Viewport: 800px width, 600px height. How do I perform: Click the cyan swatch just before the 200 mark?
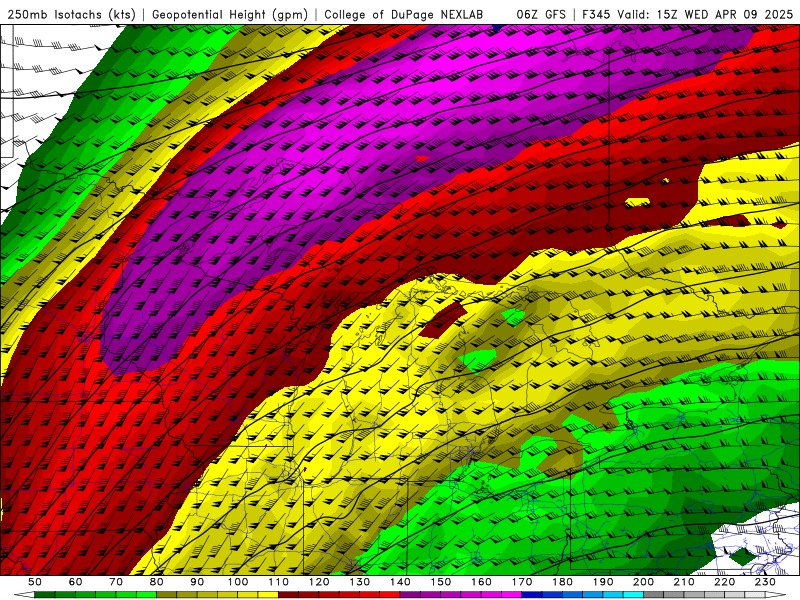click(633, 595)
